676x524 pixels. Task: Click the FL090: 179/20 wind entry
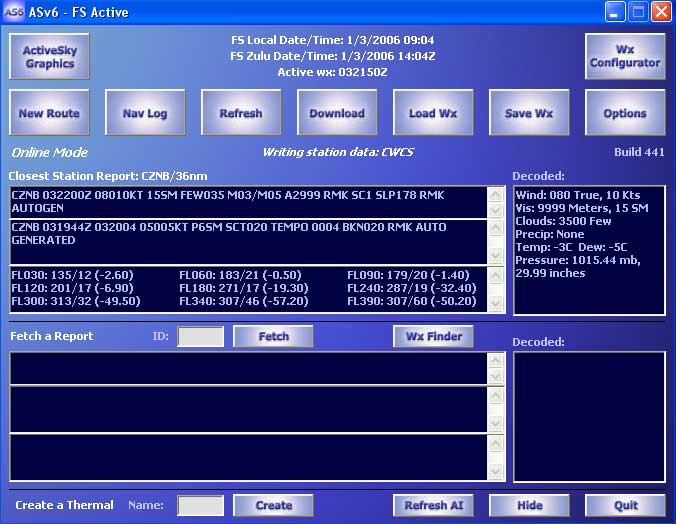click(x=408, y=275)
